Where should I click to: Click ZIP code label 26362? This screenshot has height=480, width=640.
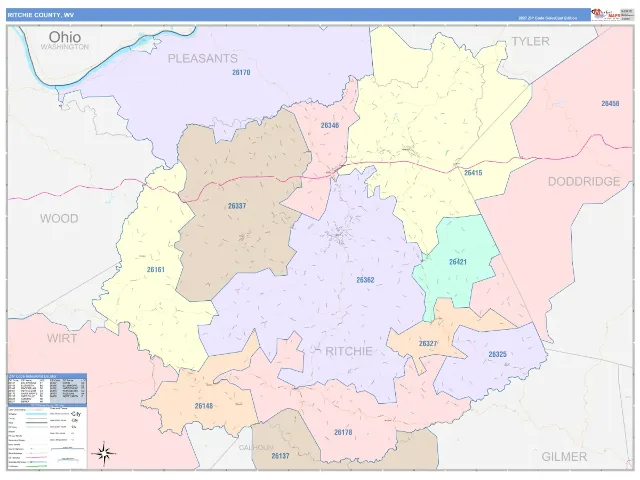coord(365,280)
